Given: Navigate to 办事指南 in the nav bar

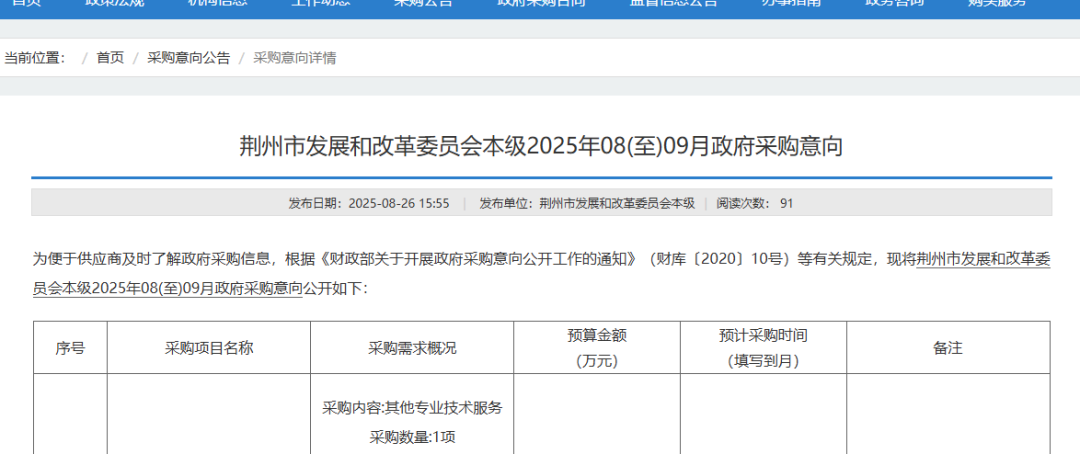Looking at the screenshot, I should (x=790, y=4).
